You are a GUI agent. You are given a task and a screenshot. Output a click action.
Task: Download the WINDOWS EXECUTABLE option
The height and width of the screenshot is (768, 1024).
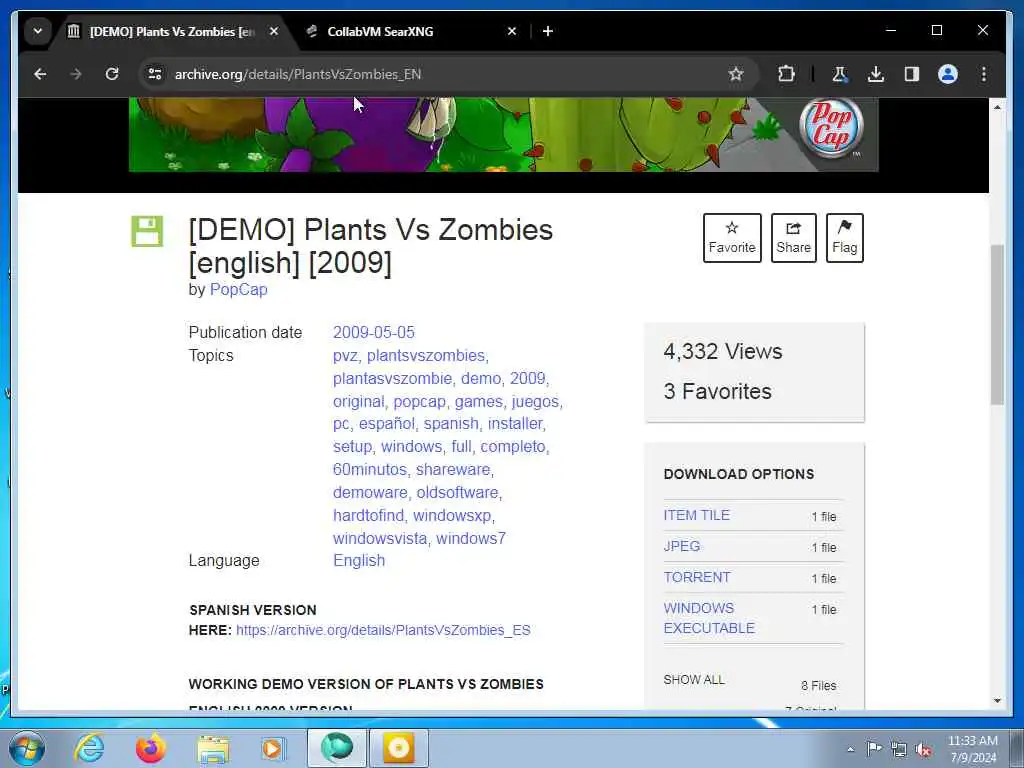709,618
